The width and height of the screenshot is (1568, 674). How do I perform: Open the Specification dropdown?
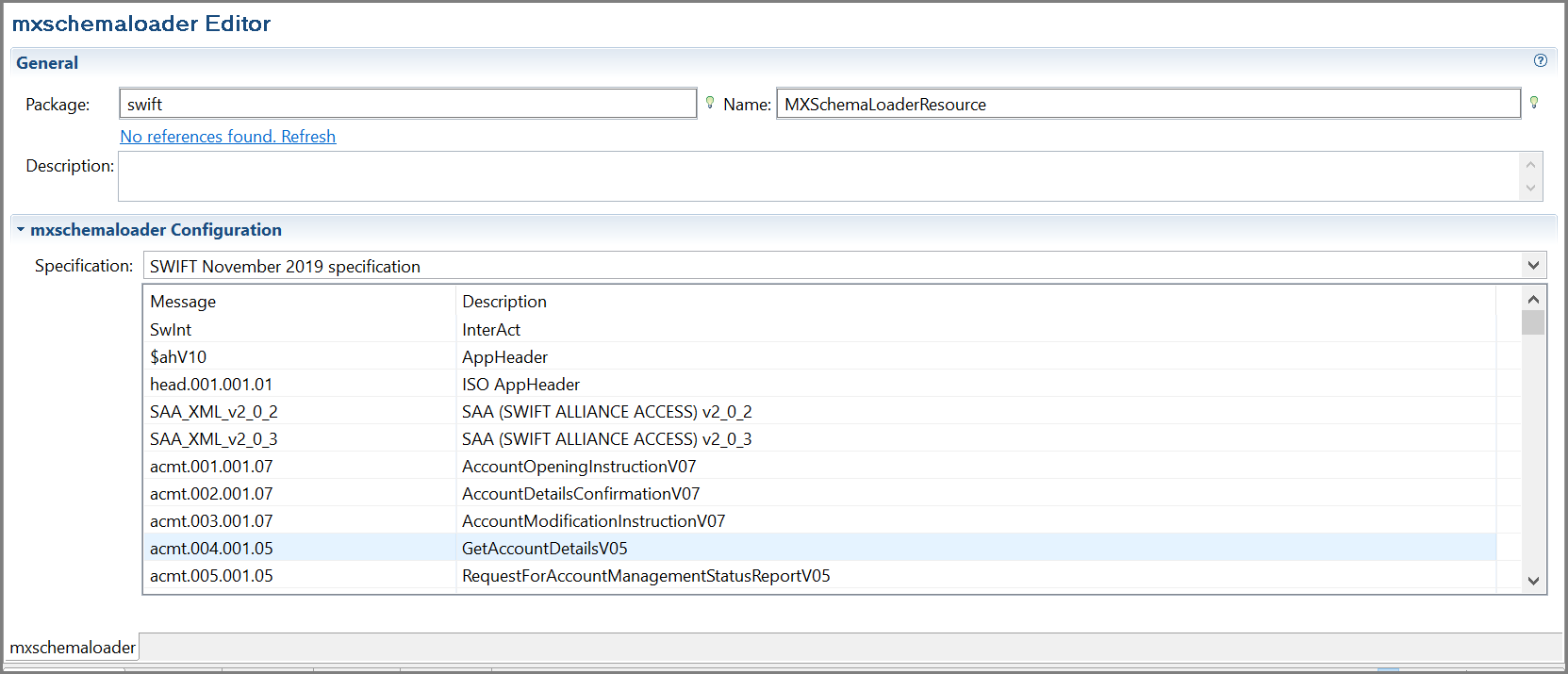(x=1533, y=266)
